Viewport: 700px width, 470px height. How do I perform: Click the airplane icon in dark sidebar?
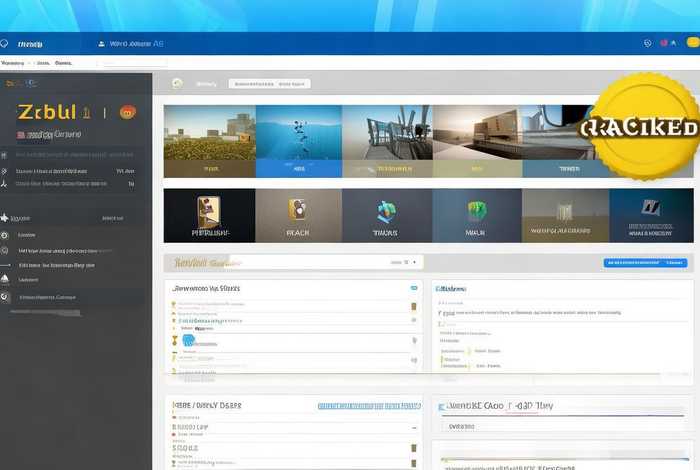[x=6, y=217]
